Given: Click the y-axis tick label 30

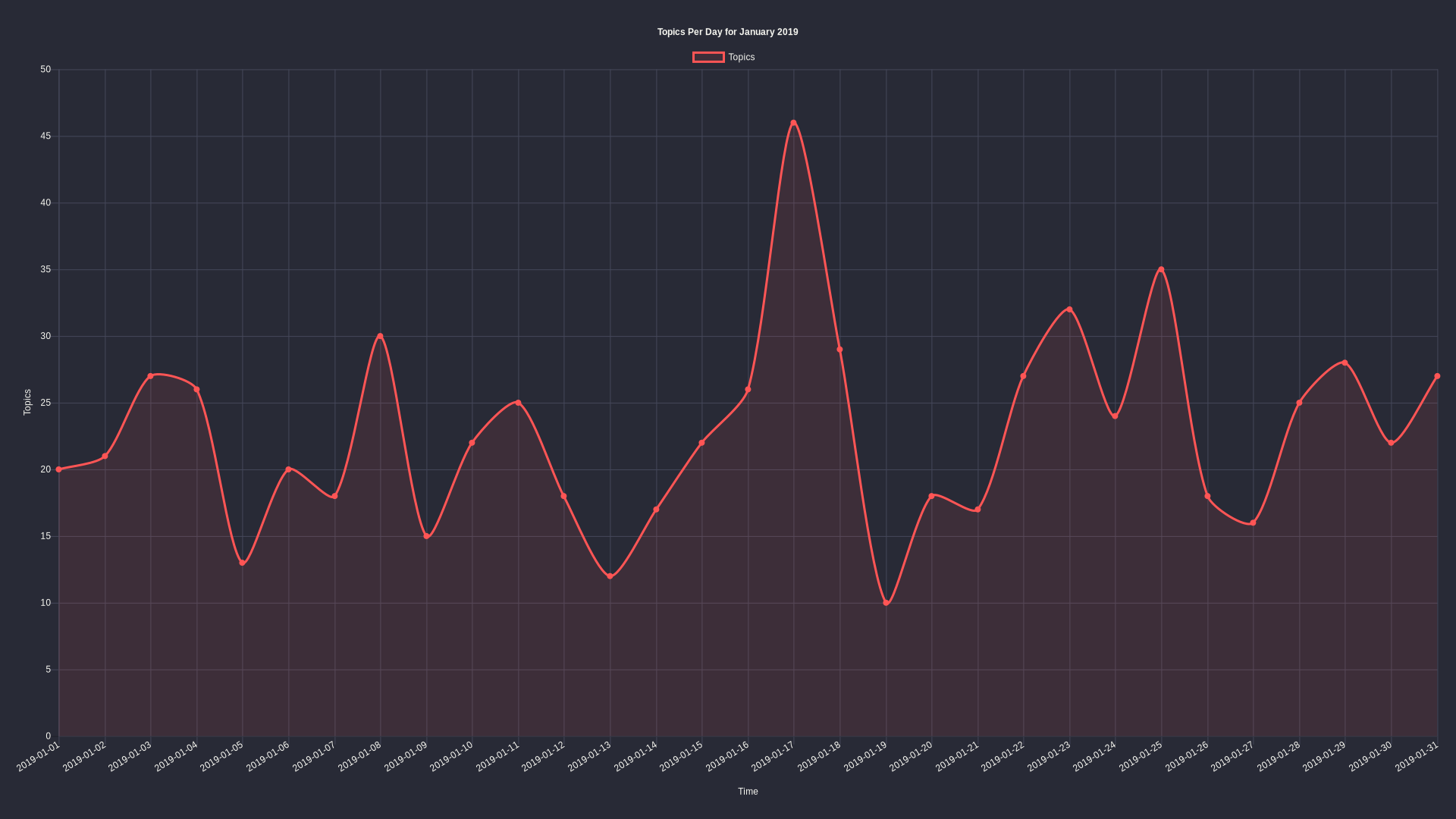Looking at the screenshot, I should pyautogui.click(x=45, y=336).
